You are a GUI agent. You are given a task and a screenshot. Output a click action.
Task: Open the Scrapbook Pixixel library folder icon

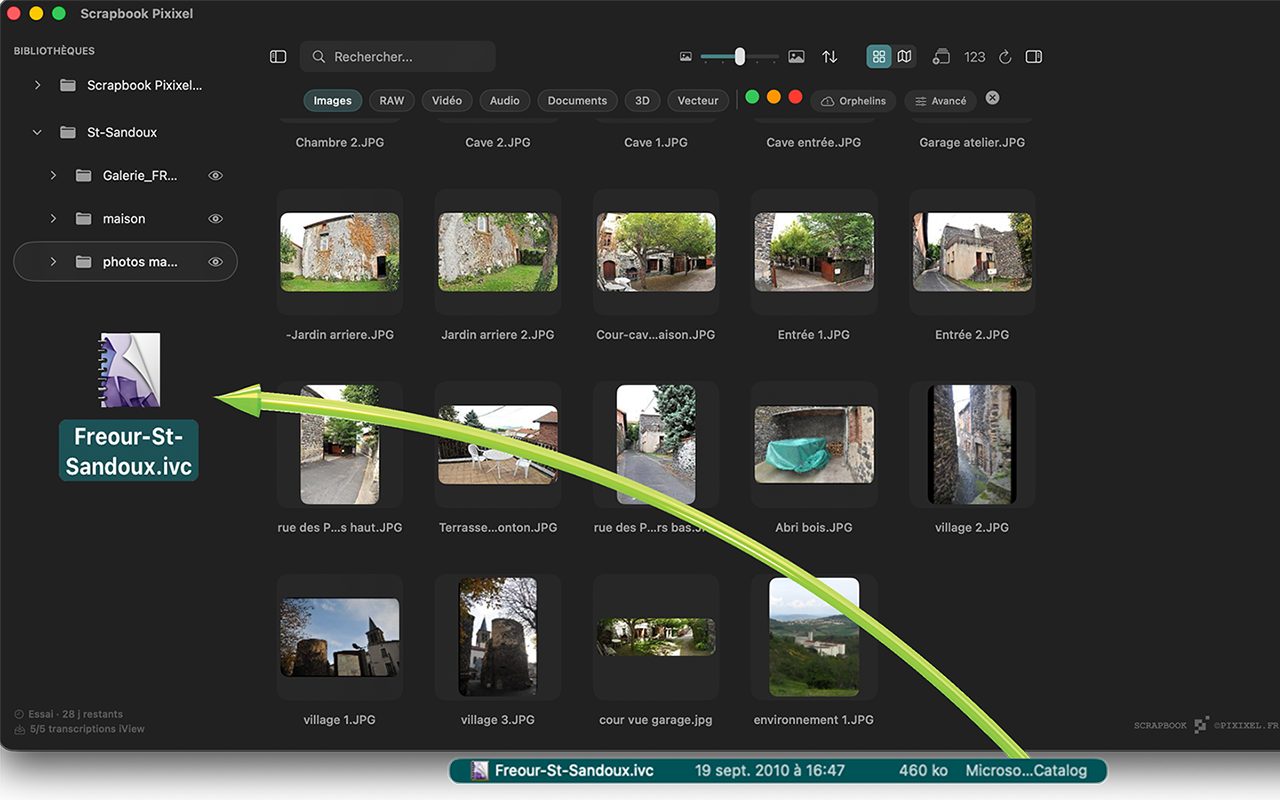coord(68,85)
